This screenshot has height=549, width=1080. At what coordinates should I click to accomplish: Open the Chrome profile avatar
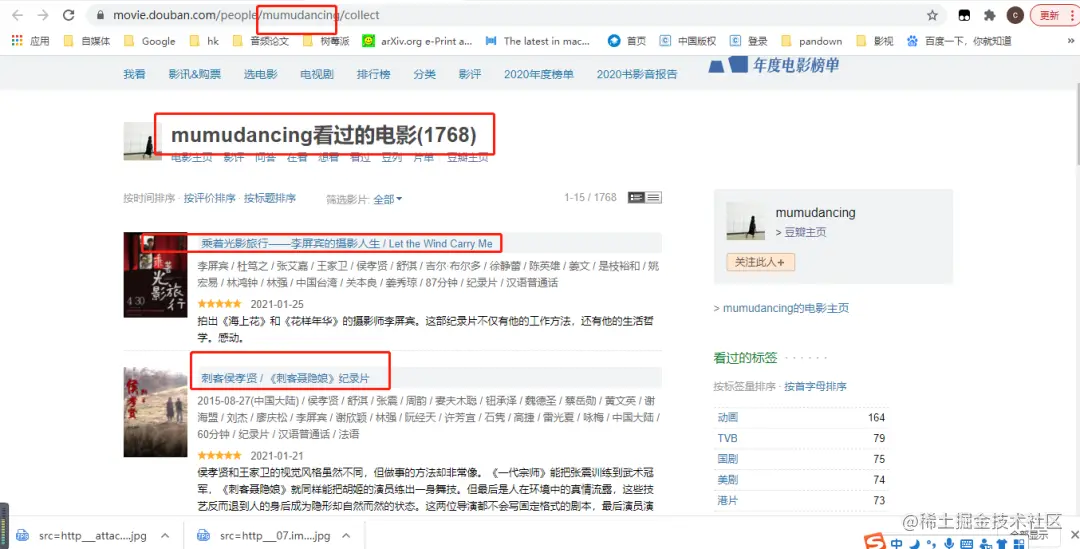pyautogui.click(x=1015, y=15)
